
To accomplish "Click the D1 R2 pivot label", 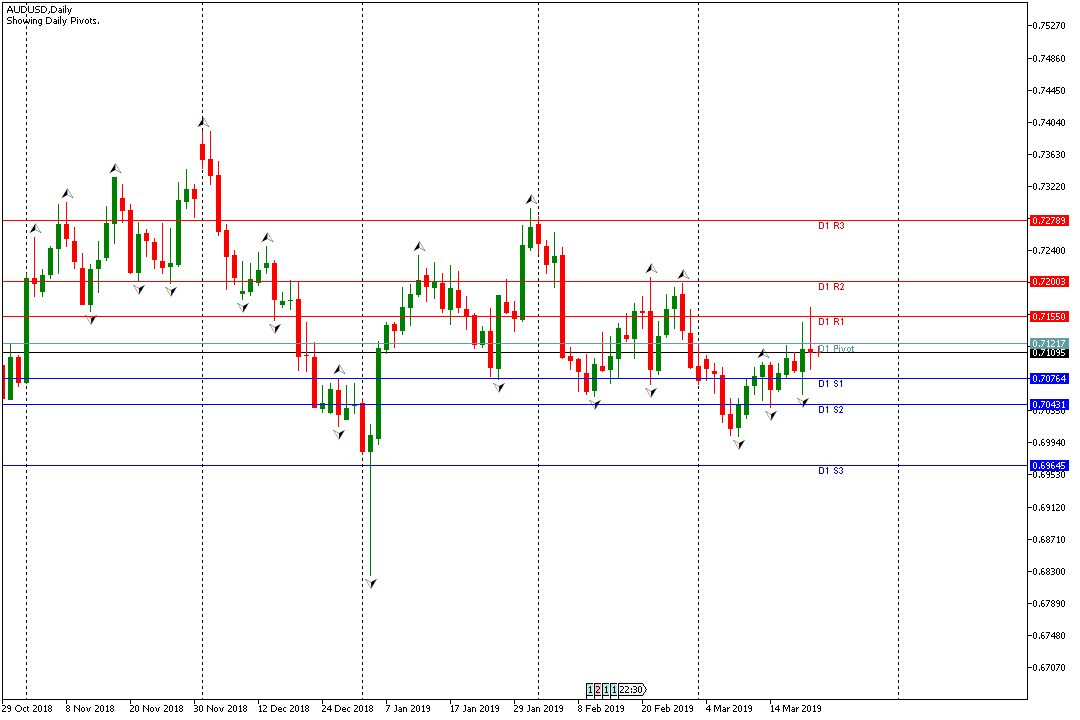I will coord(831,287).
